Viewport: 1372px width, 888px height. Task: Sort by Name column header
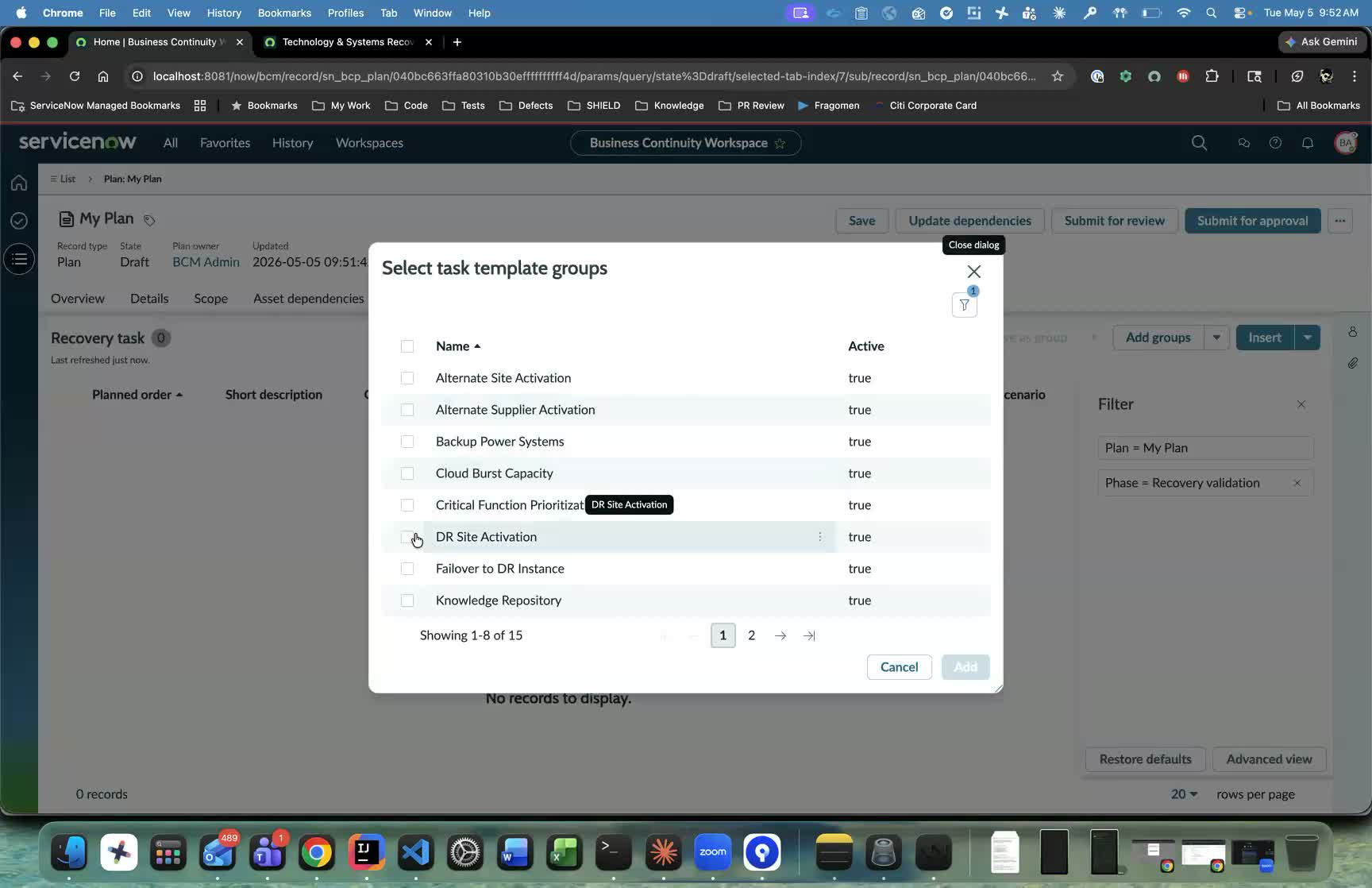(x=458, y=346)
